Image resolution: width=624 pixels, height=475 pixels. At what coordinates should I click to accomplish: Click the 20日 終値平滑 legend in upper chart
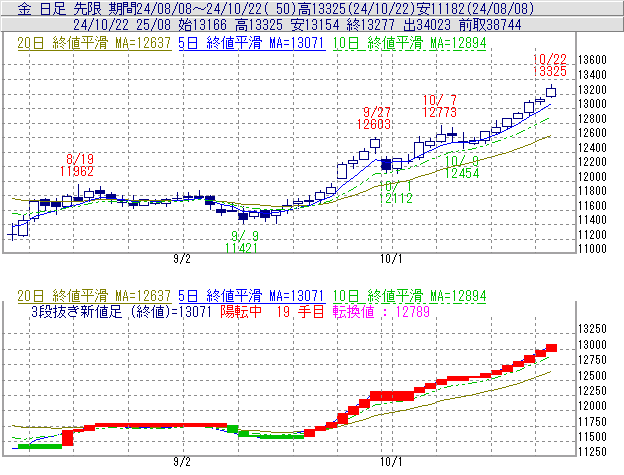94,43
